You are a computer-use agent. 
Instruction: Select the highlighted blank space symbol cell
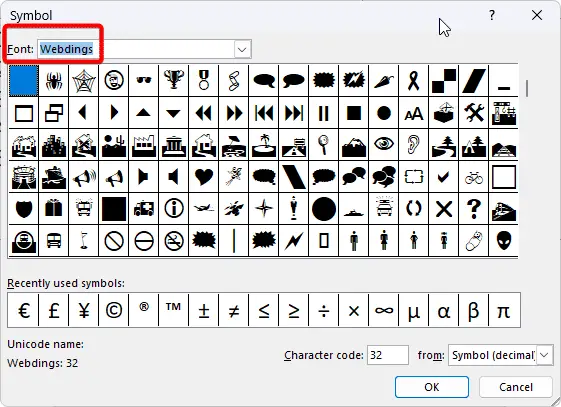tap(24, 80)
